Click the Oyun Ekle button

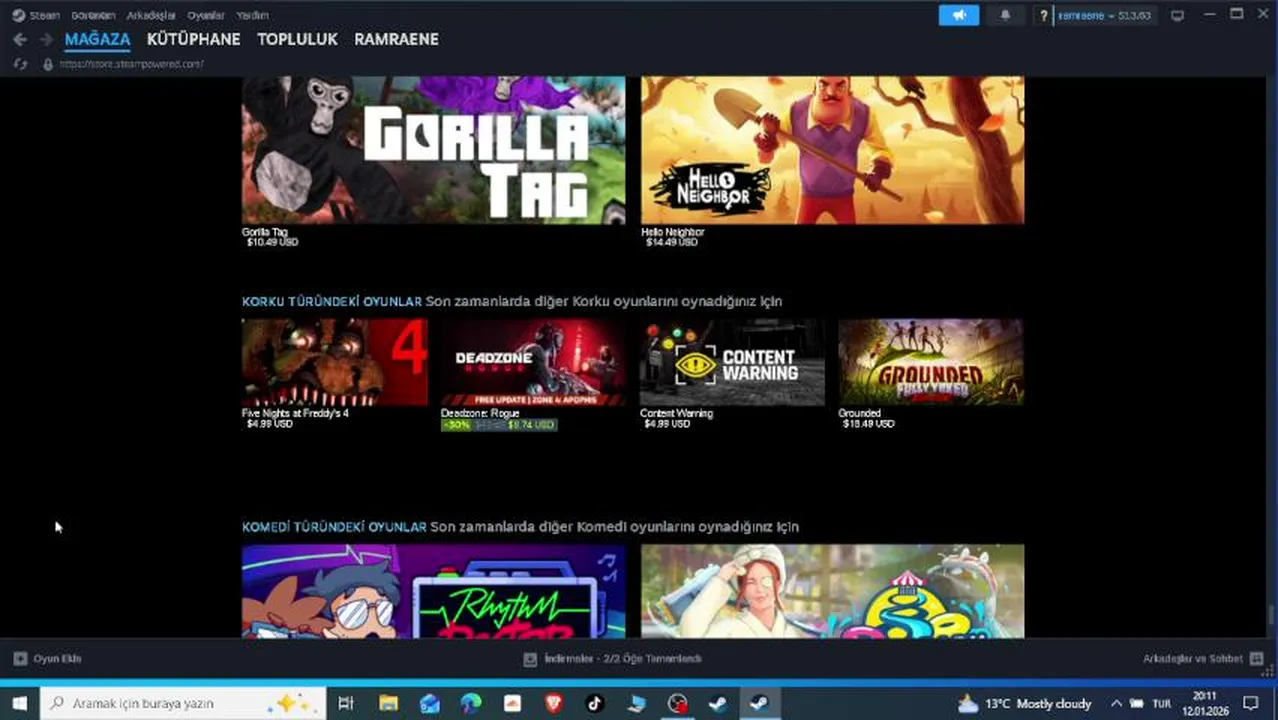click(x=47, y=659)
